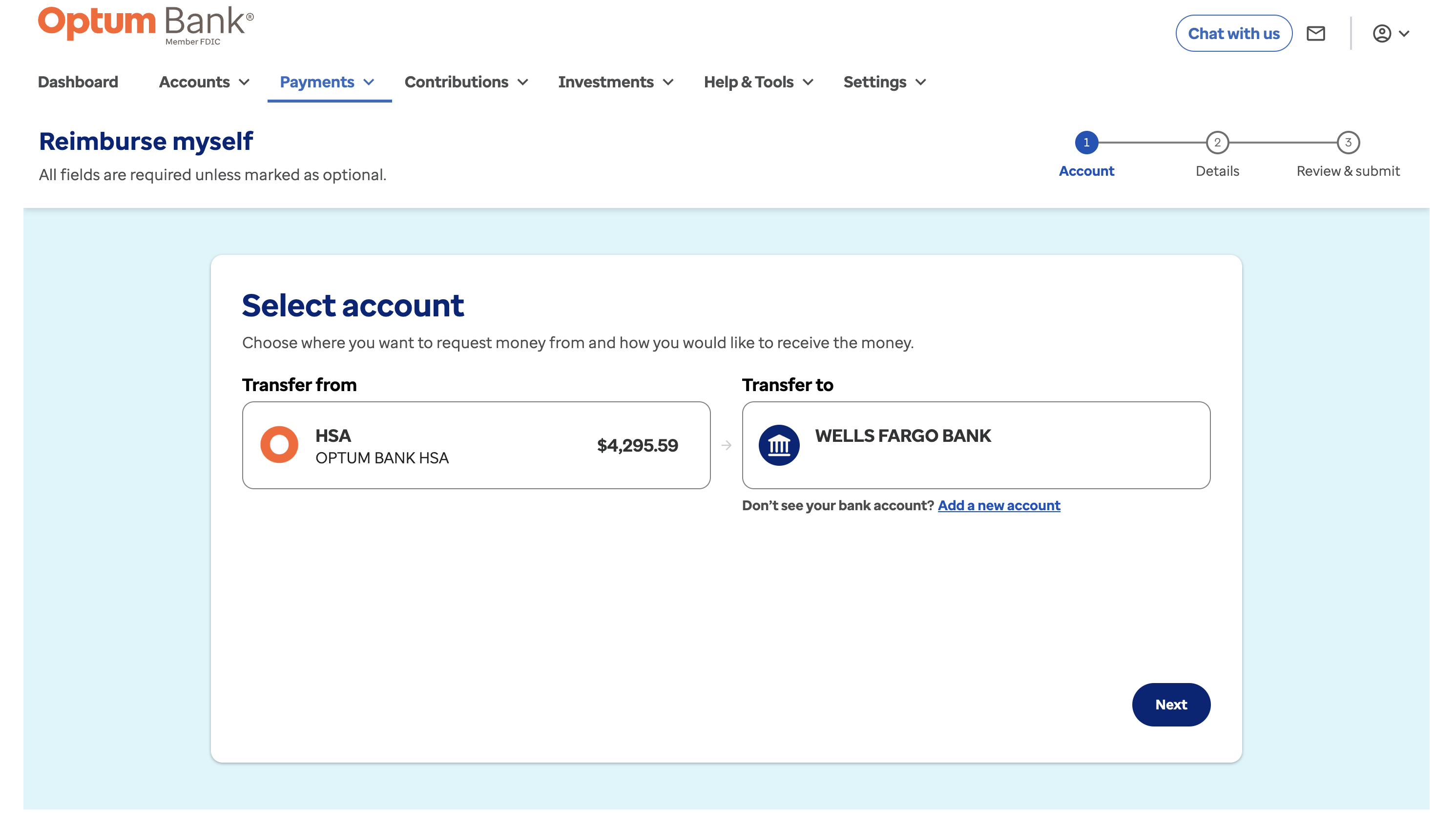This screenshot has width=1456, height=830.
Task: Expand the Accounts dropdown menu
Action: [x=204, y=82]
